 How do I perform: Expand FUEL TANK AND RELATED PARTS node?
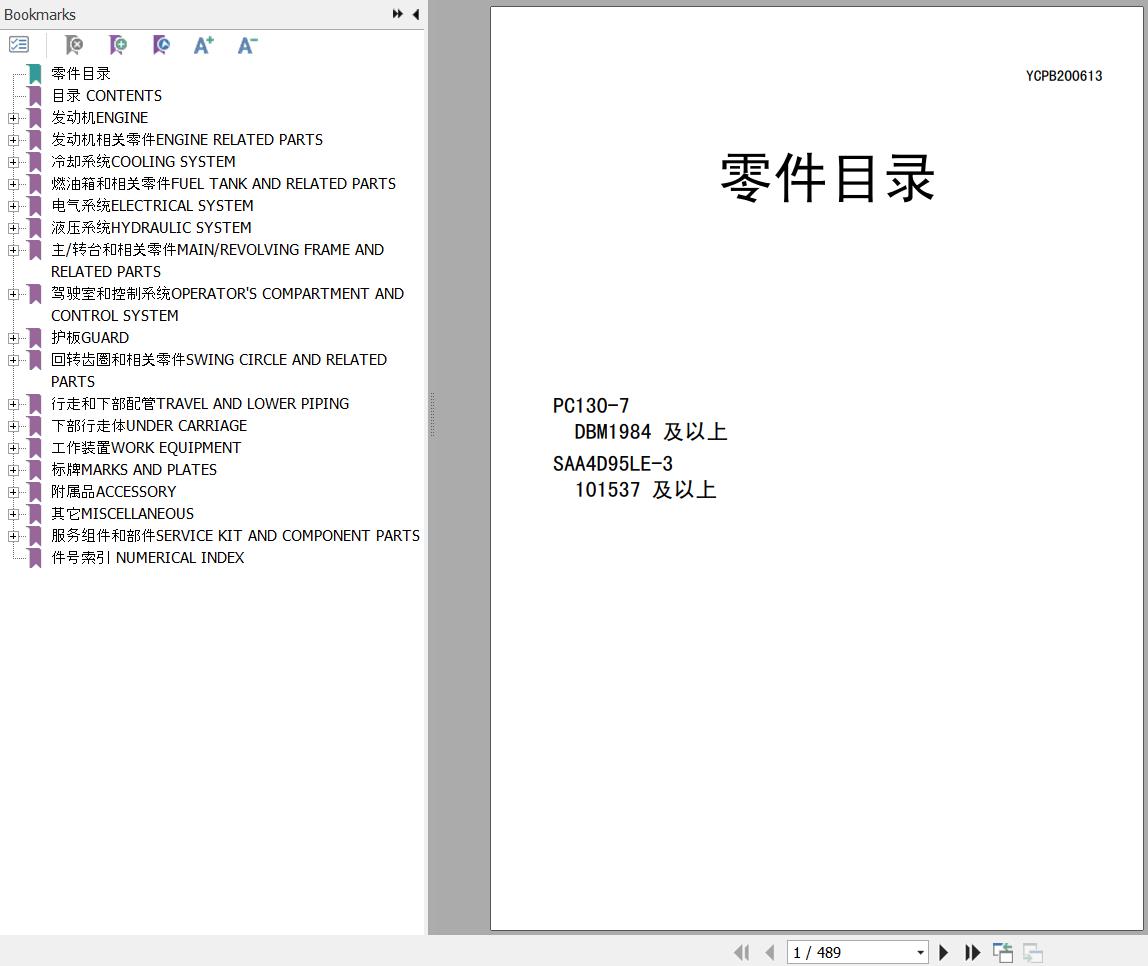coord(12,184)
